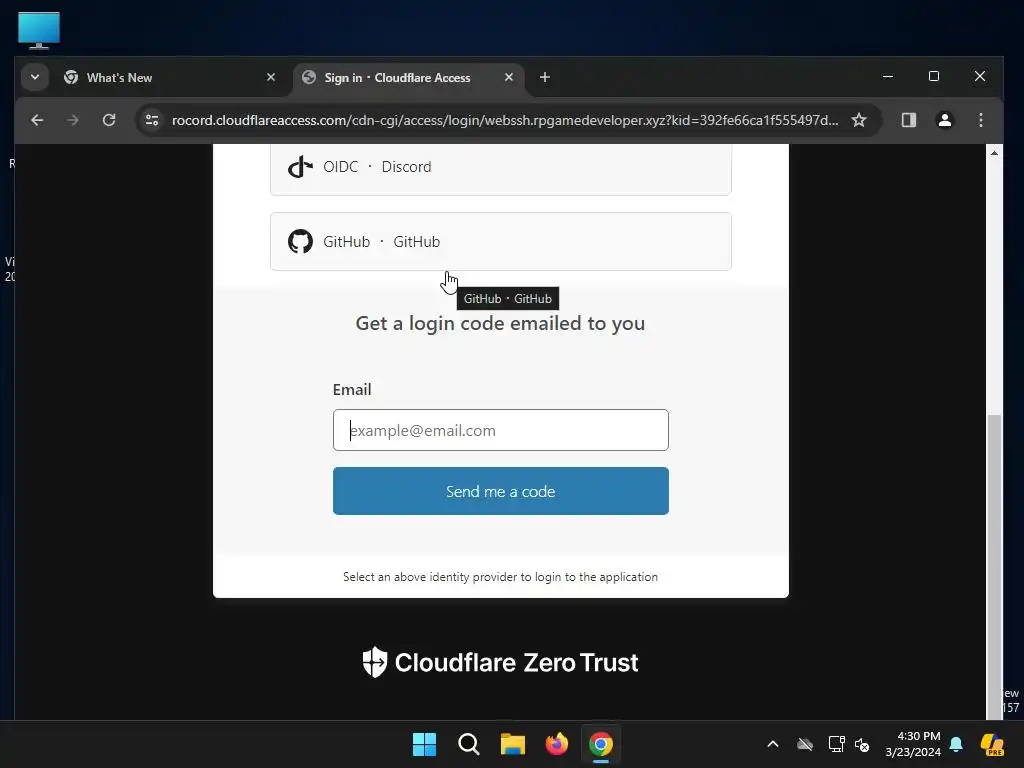Focus the Email input field

click(x=501, y=430)
